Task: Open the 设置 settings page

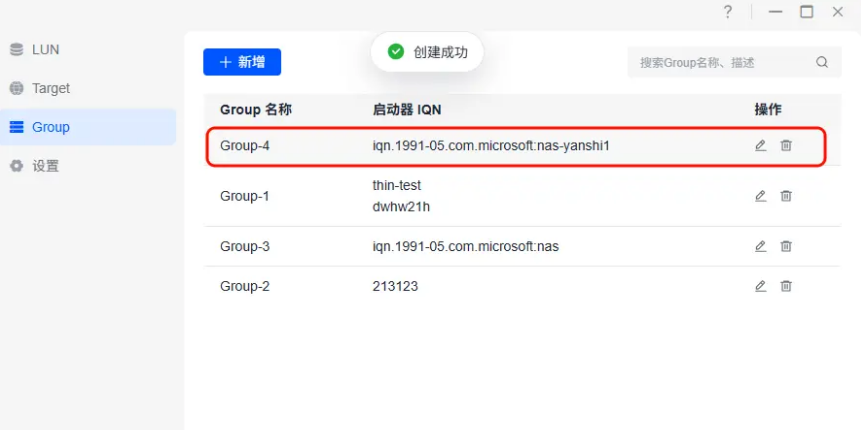Action: pos(46,166)
